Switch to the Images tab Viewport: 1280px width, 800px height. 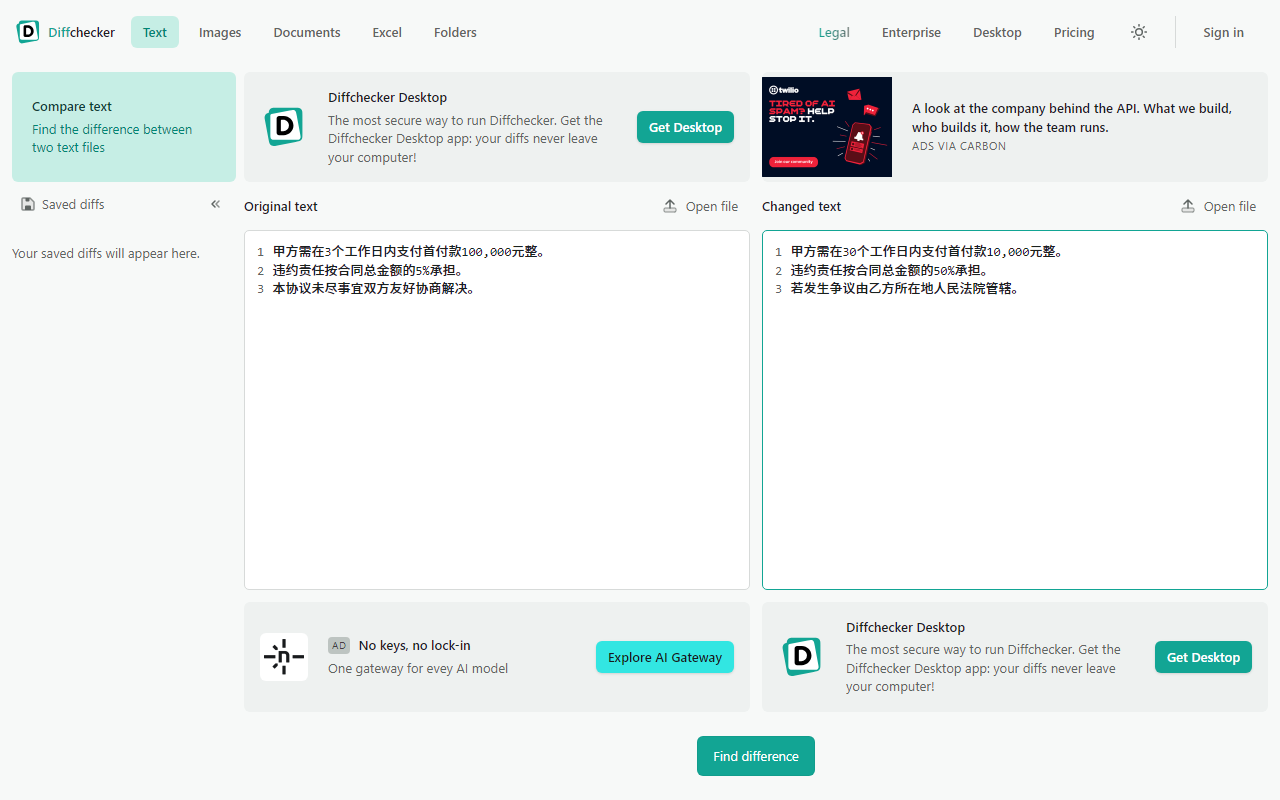point(220,32)
